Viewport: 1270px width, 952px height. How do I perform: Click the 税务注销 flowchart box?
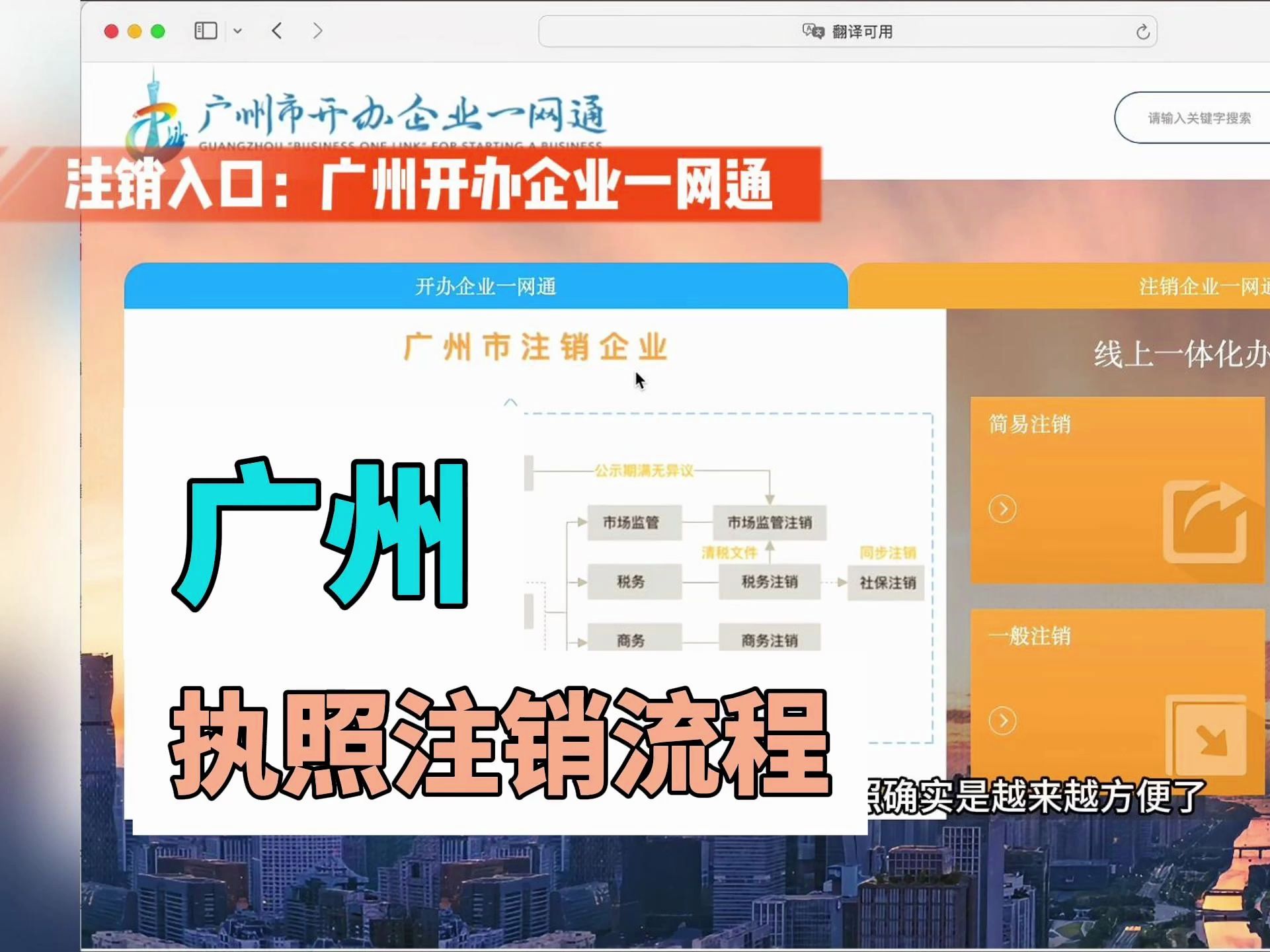(x=770, y=582)
